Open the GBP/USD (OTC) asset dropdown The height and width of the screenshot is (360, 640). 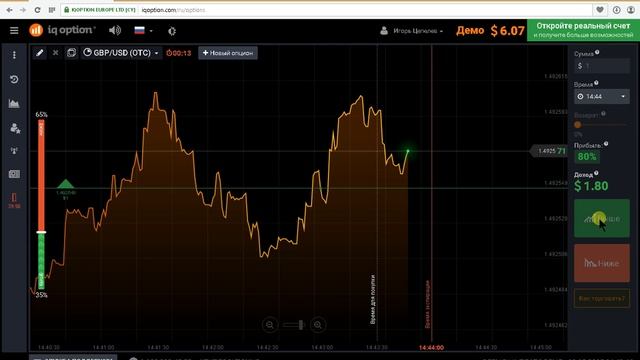click(121, 53)
